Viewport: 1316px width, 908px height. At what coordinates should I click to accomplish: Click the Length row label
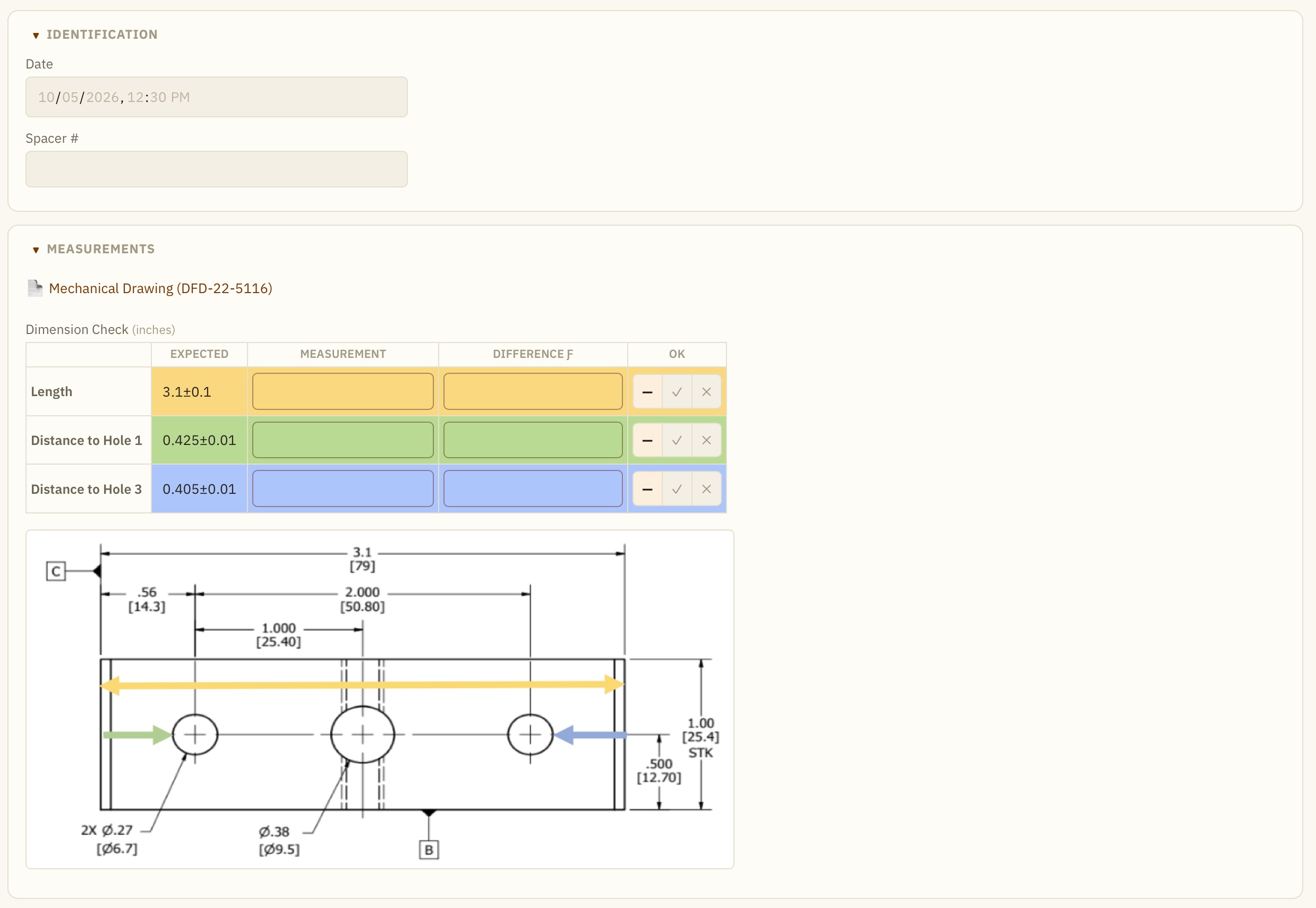click(x=52, y=392)
